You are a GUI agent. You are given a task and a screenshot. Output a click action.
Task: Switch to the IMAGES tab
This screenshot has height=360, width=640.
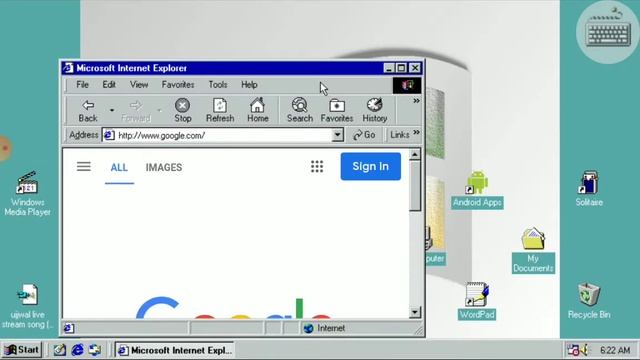(x=164, y=167)
